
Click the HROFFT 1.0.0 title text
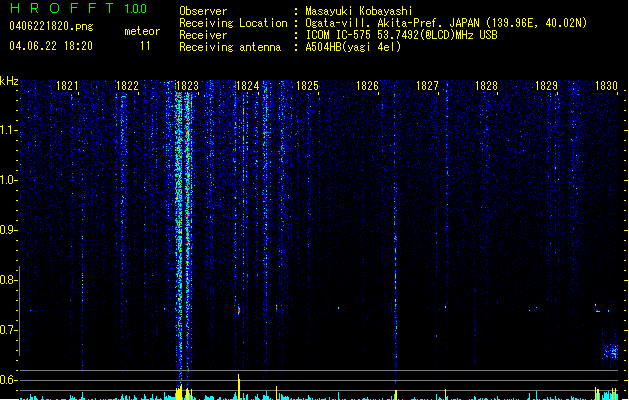78,8
